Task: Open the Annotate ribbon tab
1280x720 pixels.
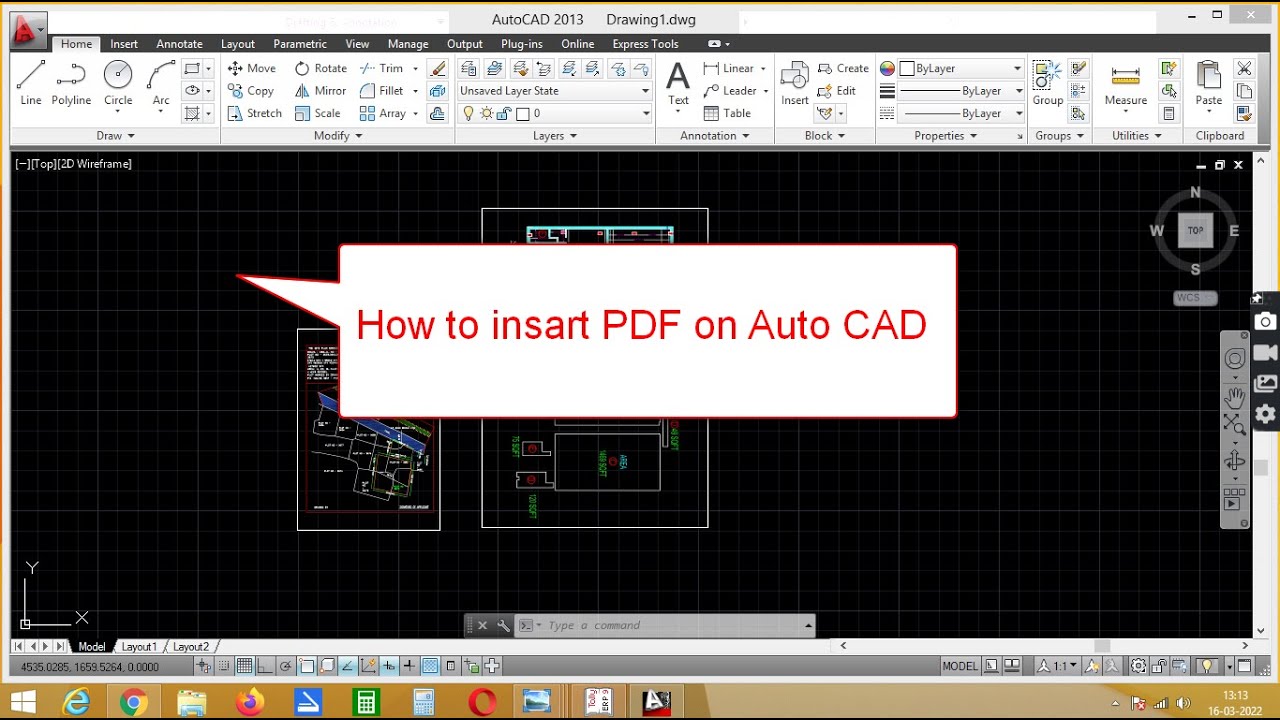Action: tap(179, 44)
